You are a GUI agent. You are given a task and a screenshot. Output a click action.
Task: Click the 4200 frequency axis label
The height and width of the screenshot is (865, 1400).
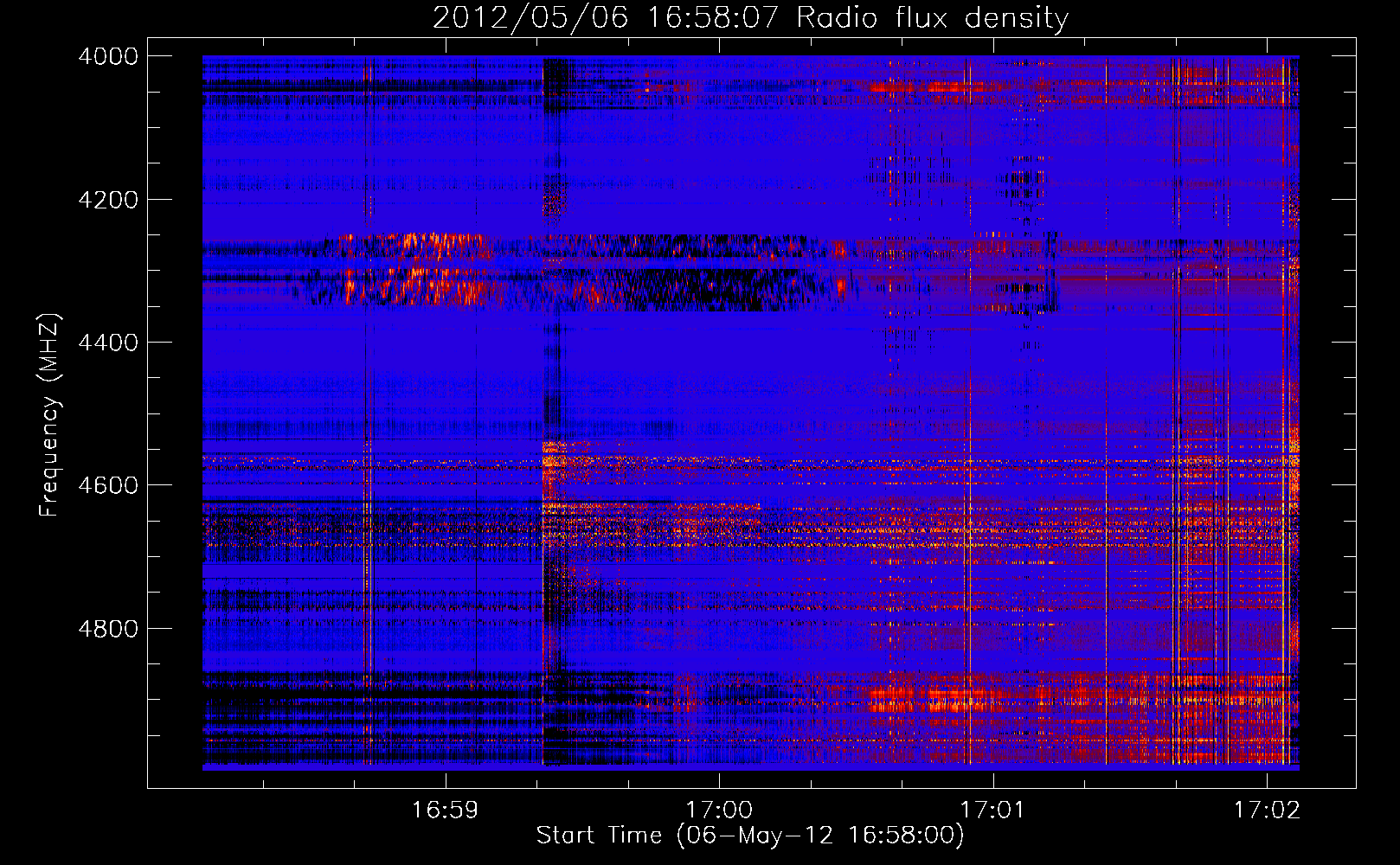coord(107,200)
